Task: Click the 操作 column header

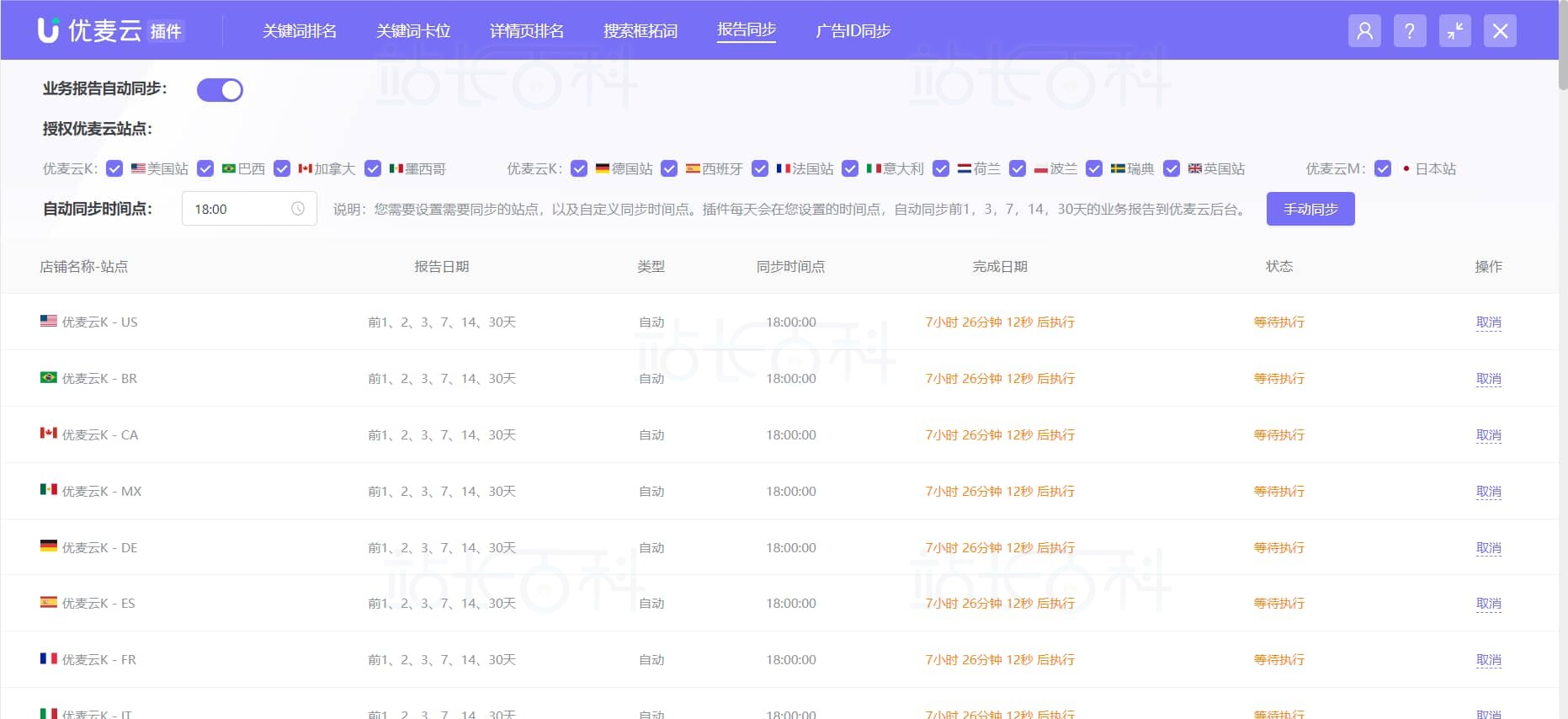Action: pyautogui.click(x=1488, y=267)
